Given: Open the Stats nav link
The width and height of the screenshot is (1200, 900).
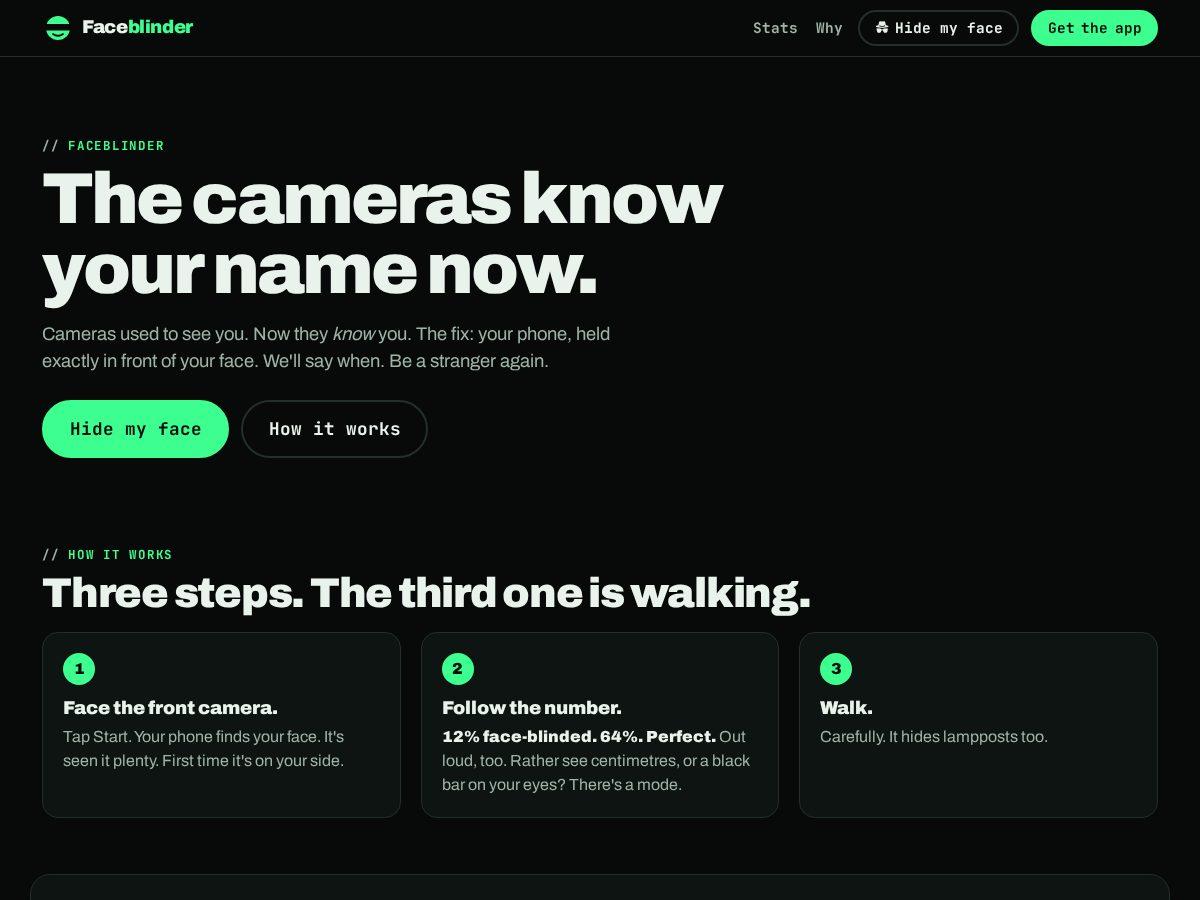Looking at the screenshot, I should point(775,28).
